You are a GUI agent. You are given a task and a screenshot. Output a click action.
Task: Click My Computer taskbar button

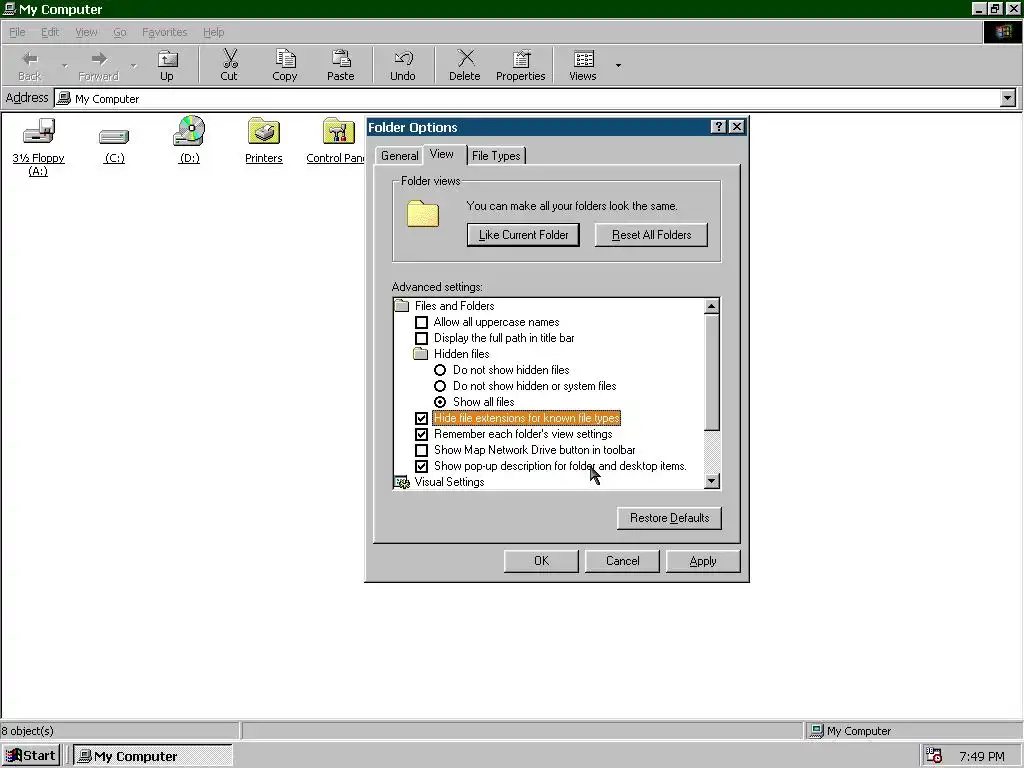pos(153,756)
